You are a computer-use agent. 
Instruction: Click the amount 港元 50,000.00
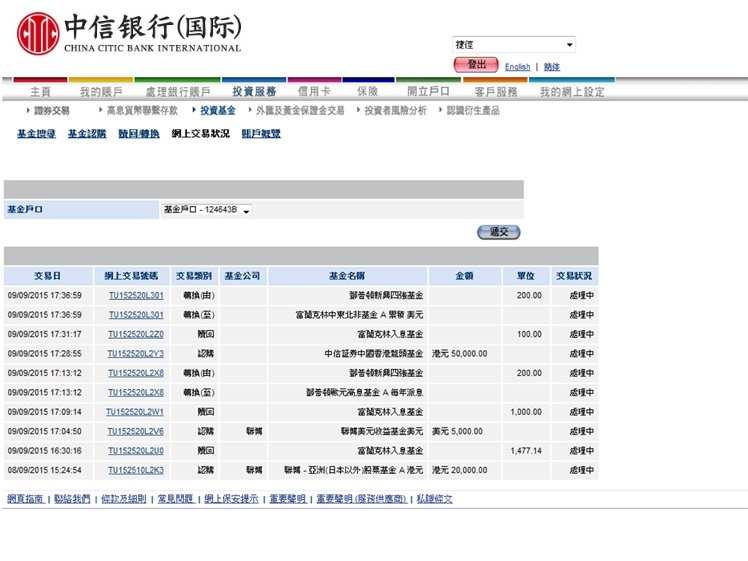[x=460, y=354]
